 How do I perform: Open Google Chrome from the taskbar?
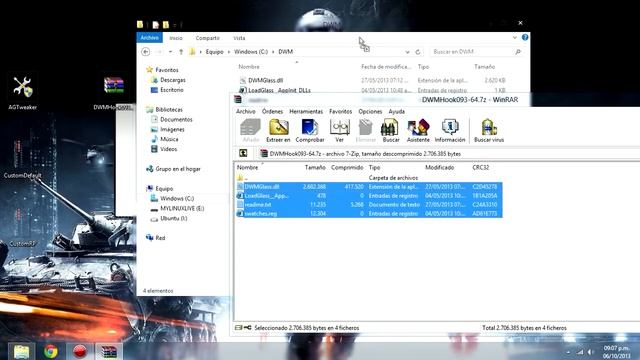[51, 351]
